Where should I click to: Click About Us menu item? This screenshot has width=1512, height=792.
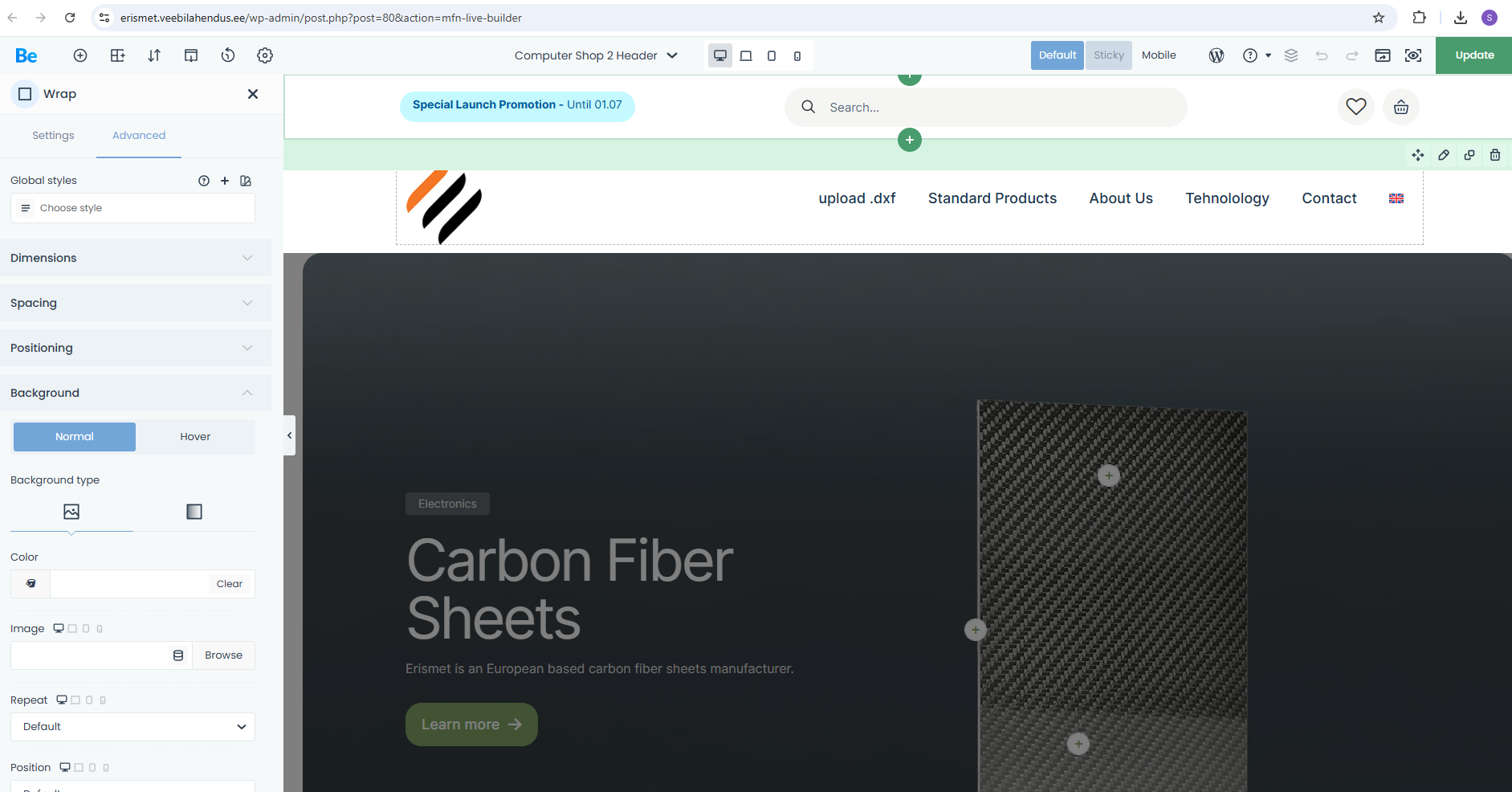click(x=1121, y=198)
